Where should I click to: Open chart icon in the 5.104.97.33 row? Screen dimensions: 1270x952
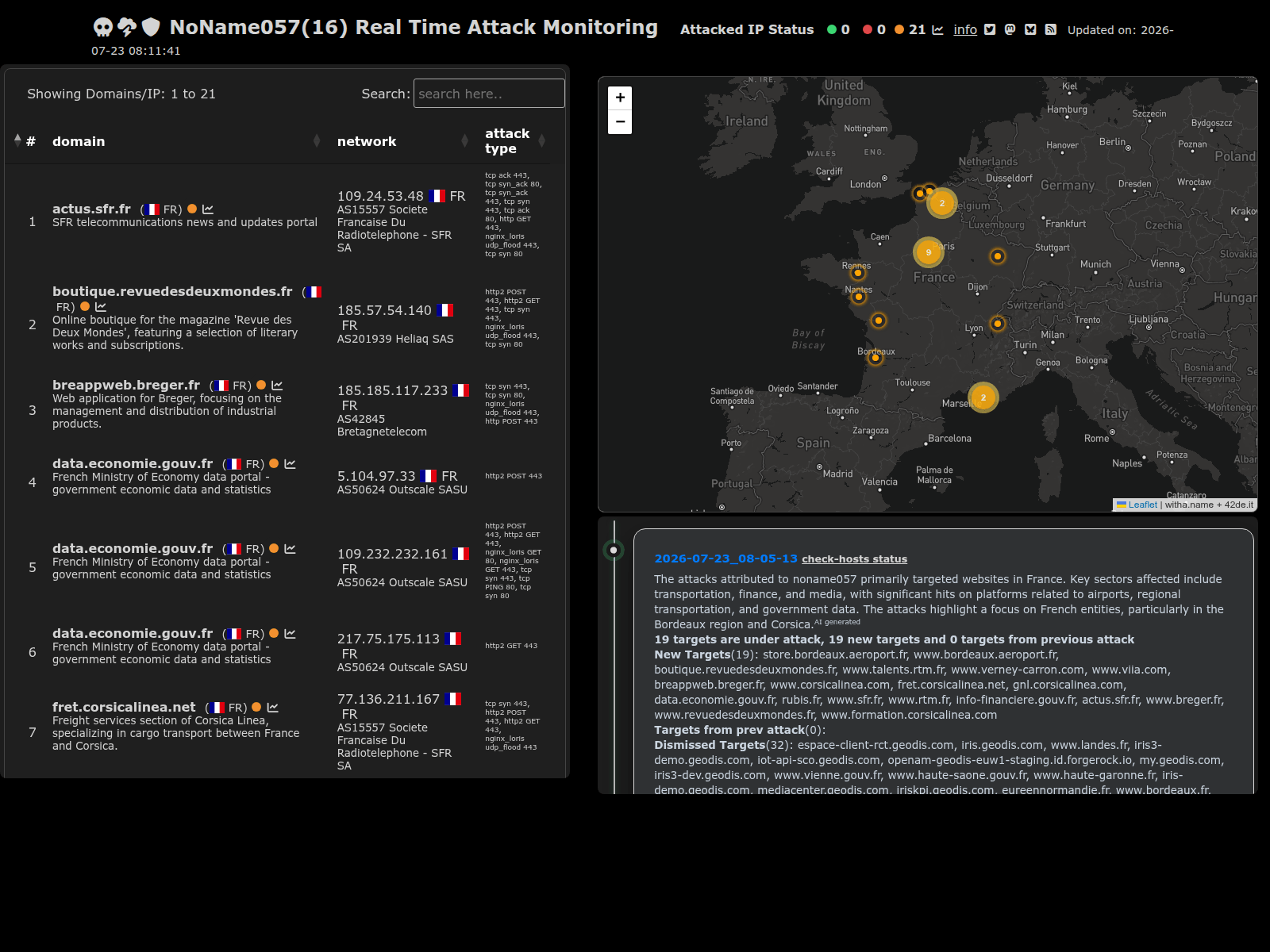coord(290,464)
